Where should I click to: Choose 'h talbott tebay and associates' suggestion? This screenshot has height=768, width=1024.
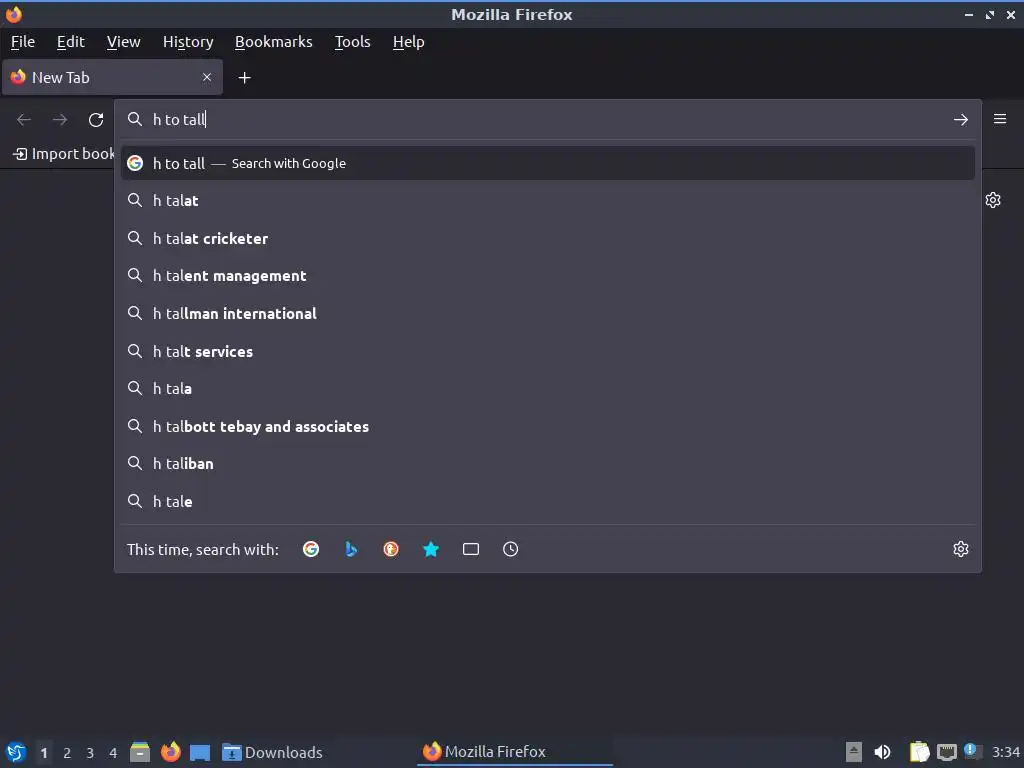coord(548,426)
